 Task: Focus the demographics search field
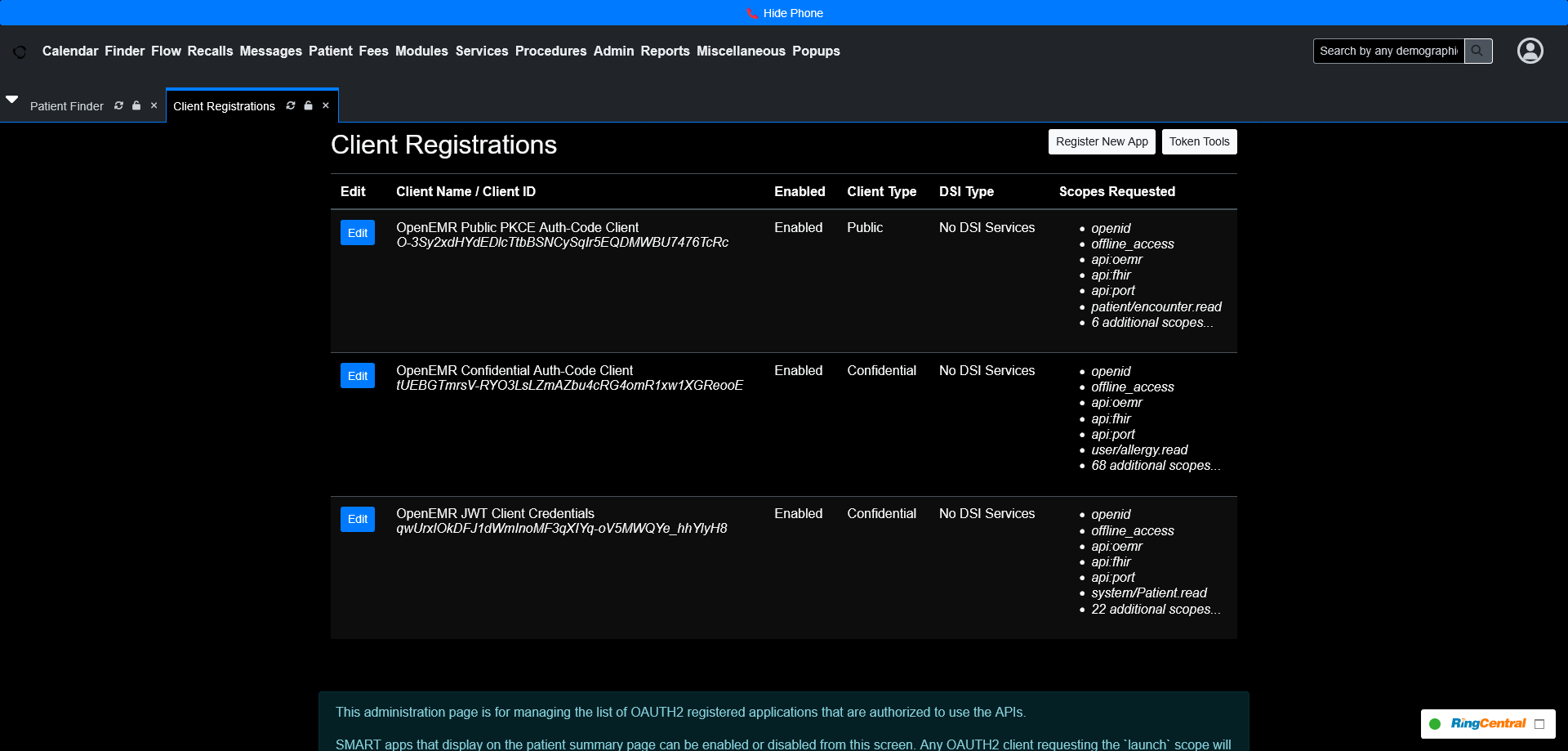pyautogui.click(x=1388, y=51)
